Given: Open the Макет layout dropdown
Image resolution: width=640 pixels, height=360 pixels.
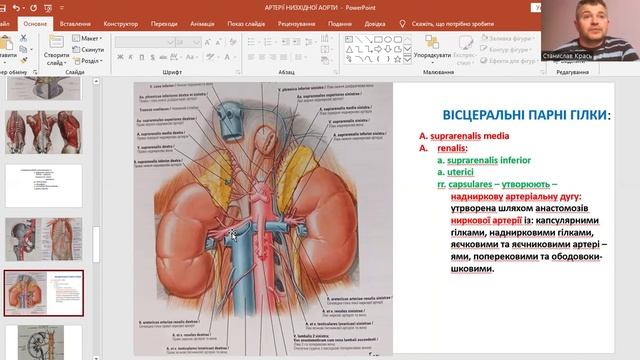Looking at the screenshot, I should coord(87,38).
